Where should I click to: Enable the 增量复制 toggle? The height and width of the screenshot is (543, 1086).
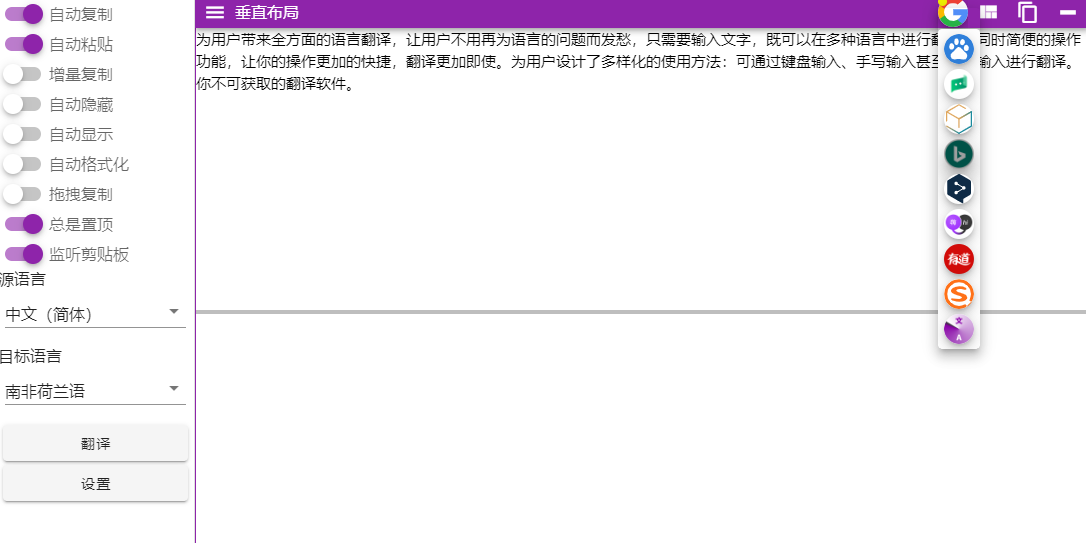coord(22,74)
